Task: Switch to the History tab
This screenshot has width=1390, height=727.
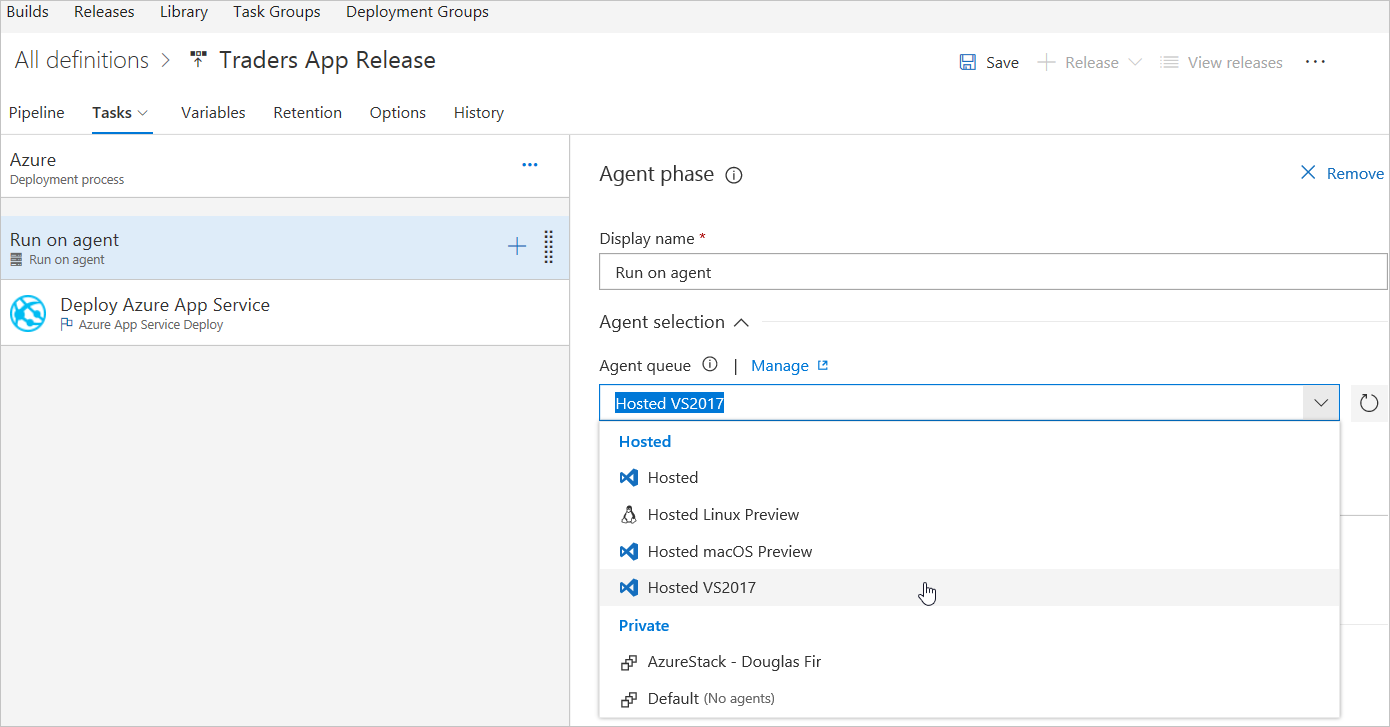Action: coord(479,112)
